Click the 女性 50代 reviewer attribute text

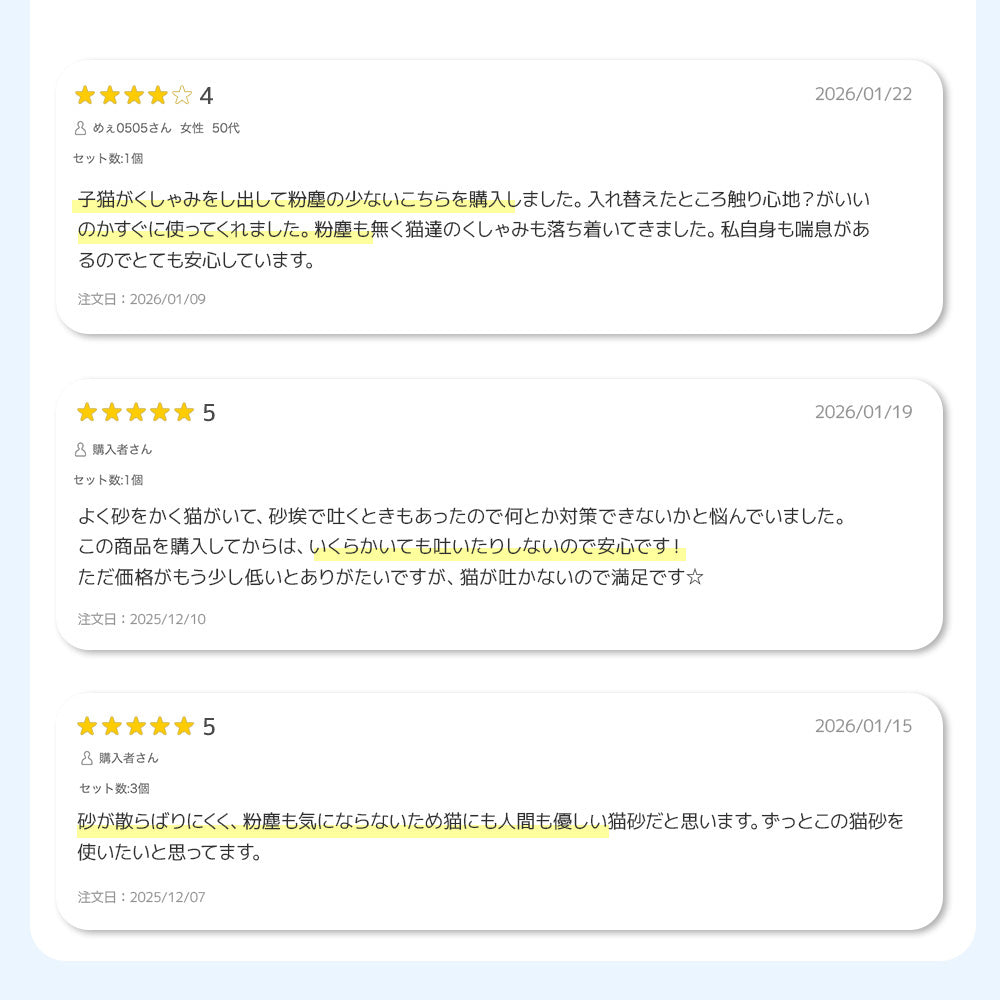pos(210,128)
